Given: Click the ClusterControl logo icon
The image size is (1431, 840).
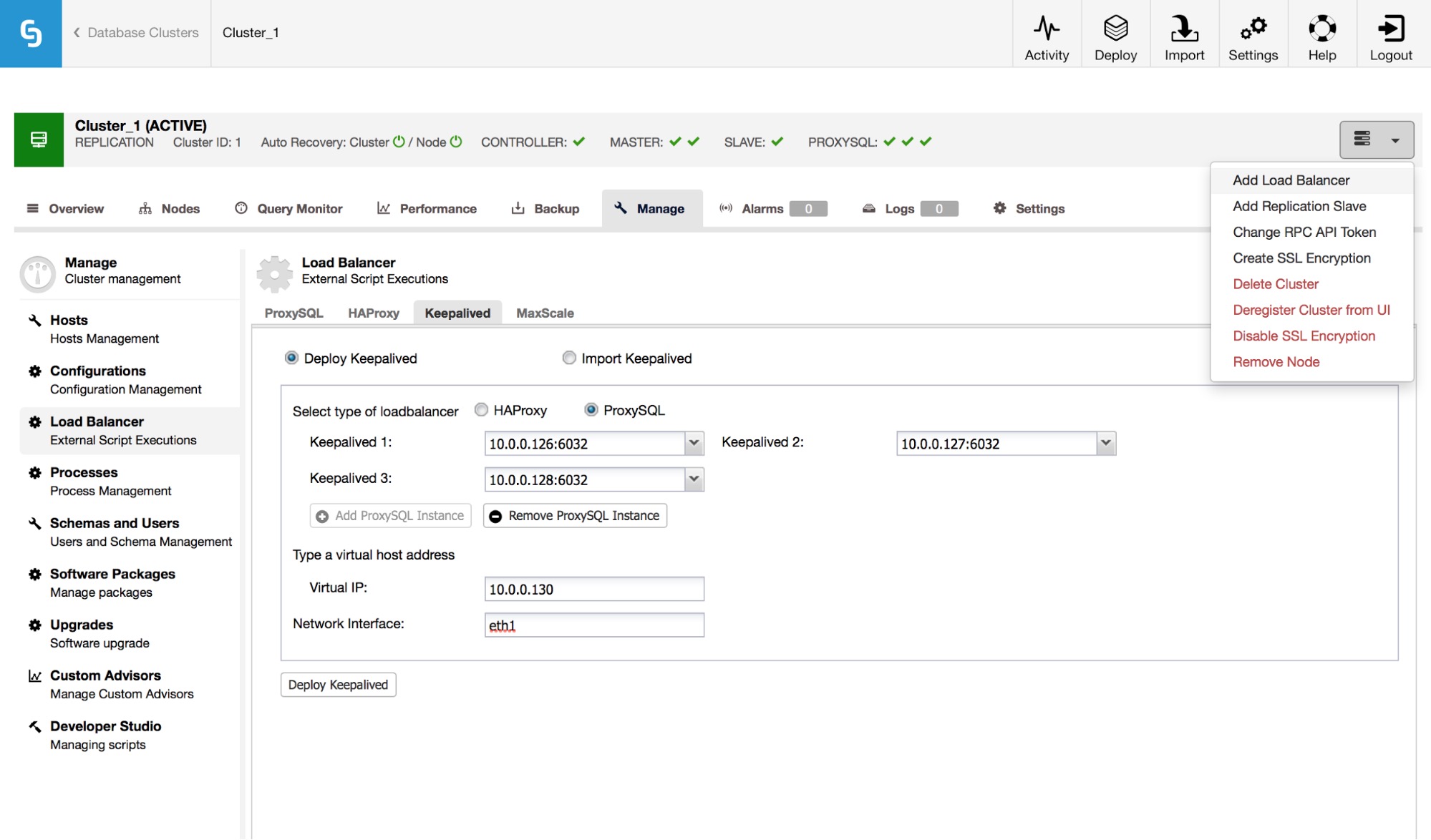Looking at the screenshot, I should 31,34.
